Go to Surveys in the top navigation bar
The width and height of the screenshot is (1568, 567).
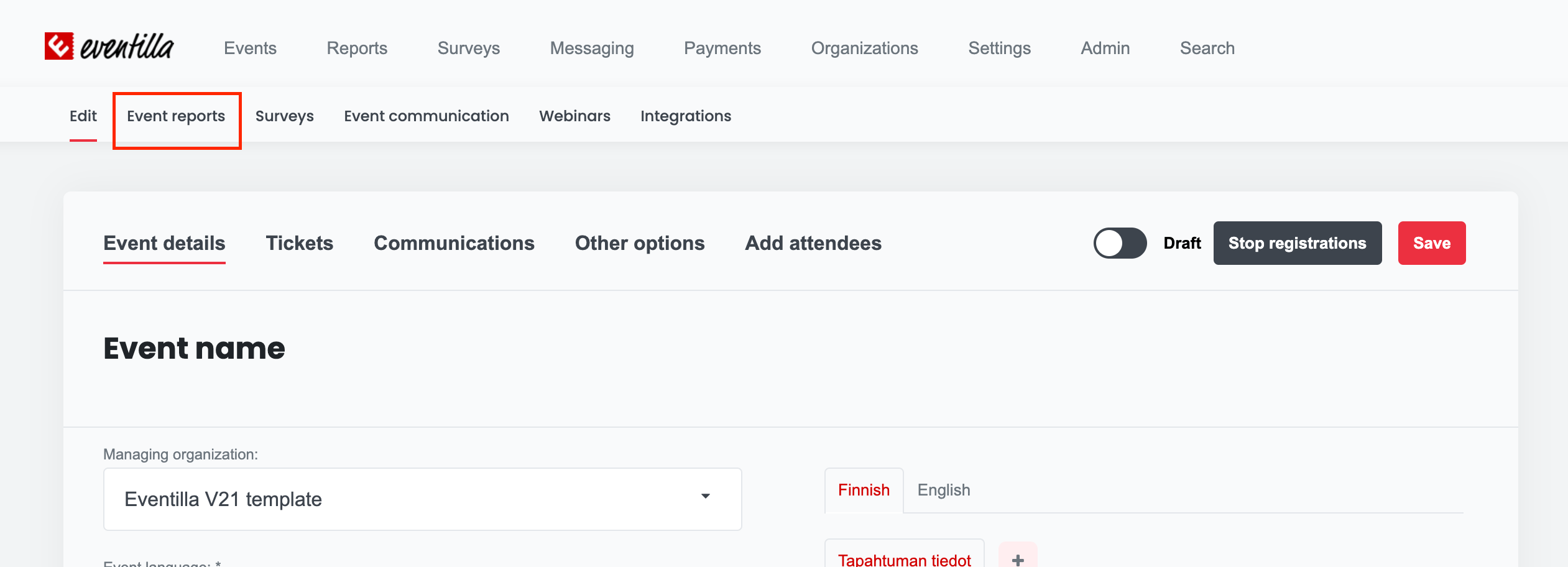click(469, 48)
